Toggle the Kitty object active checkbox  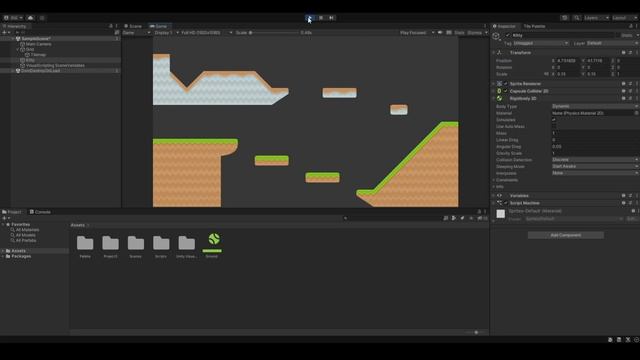pyautogui.click(x=507, y=36)
